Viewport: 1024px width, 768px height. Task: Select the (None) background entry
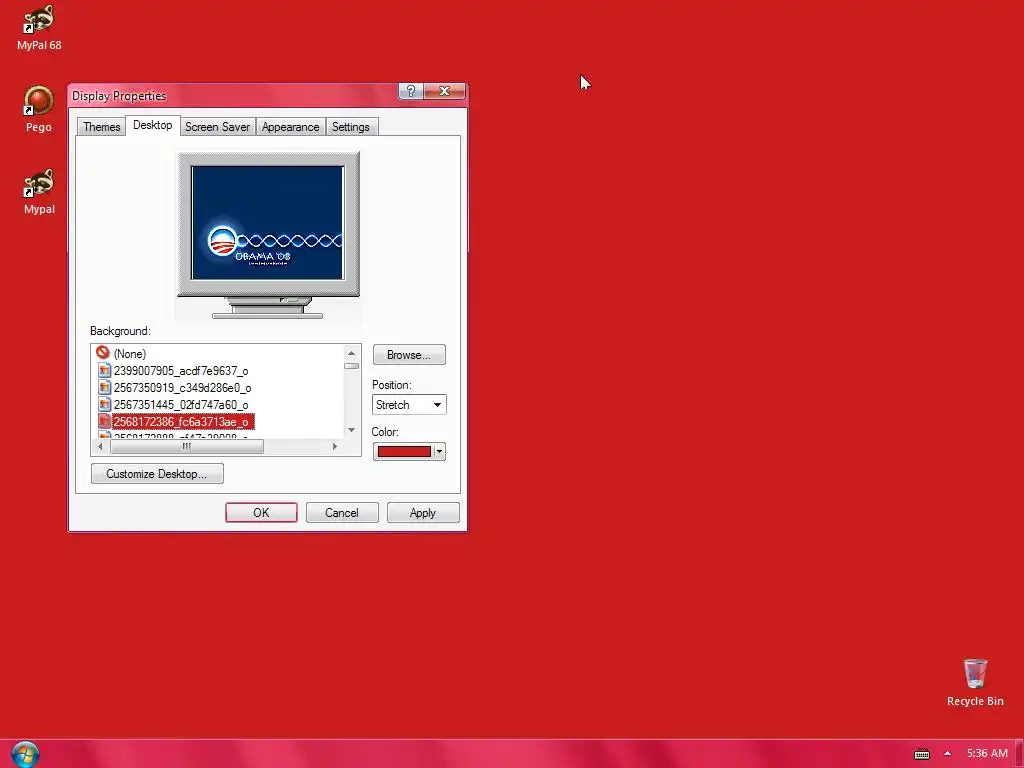pos(129,353)
